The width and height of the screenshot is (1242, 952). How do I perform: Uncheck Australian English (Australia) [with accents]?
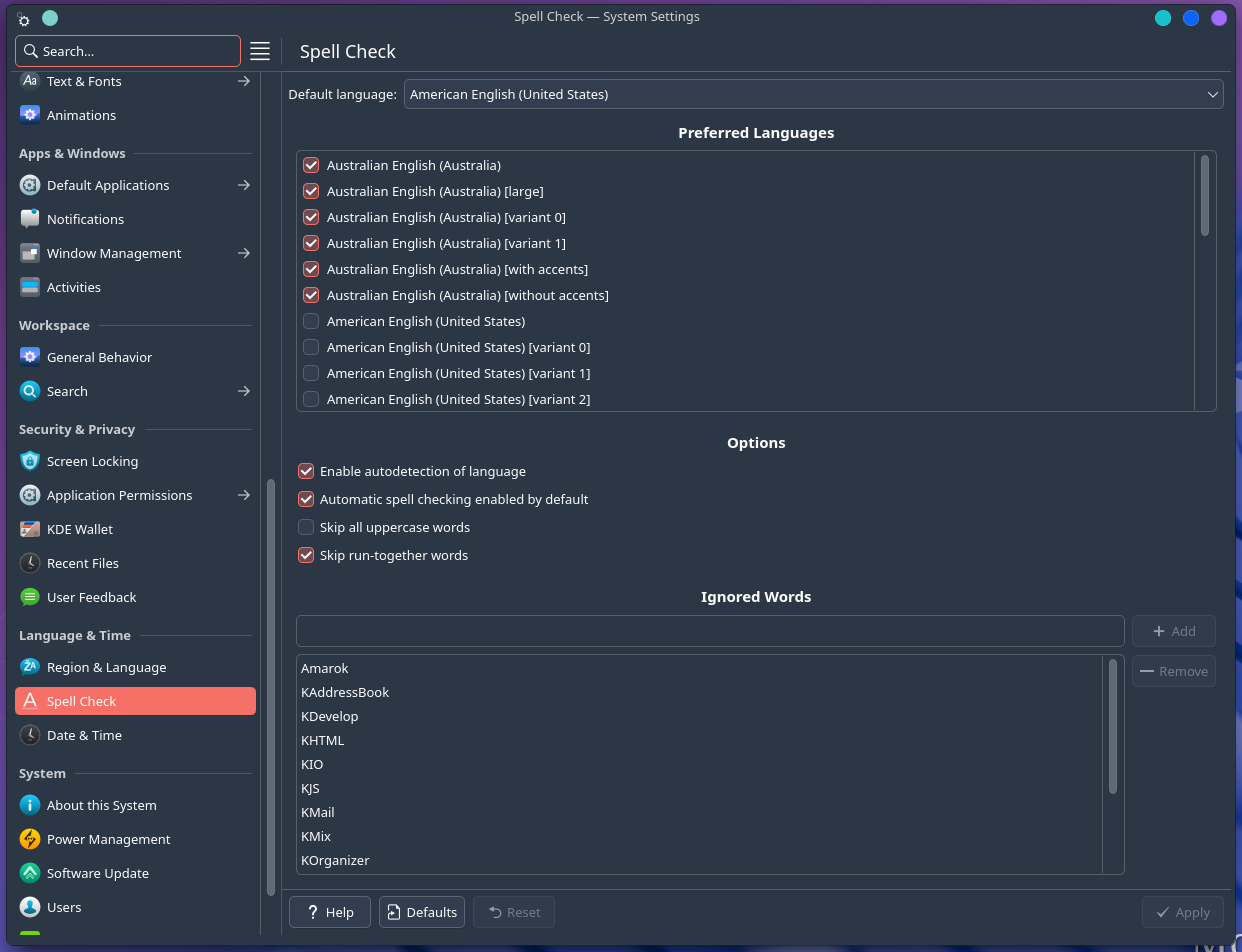pyautogui.click(x=311, y=269)
